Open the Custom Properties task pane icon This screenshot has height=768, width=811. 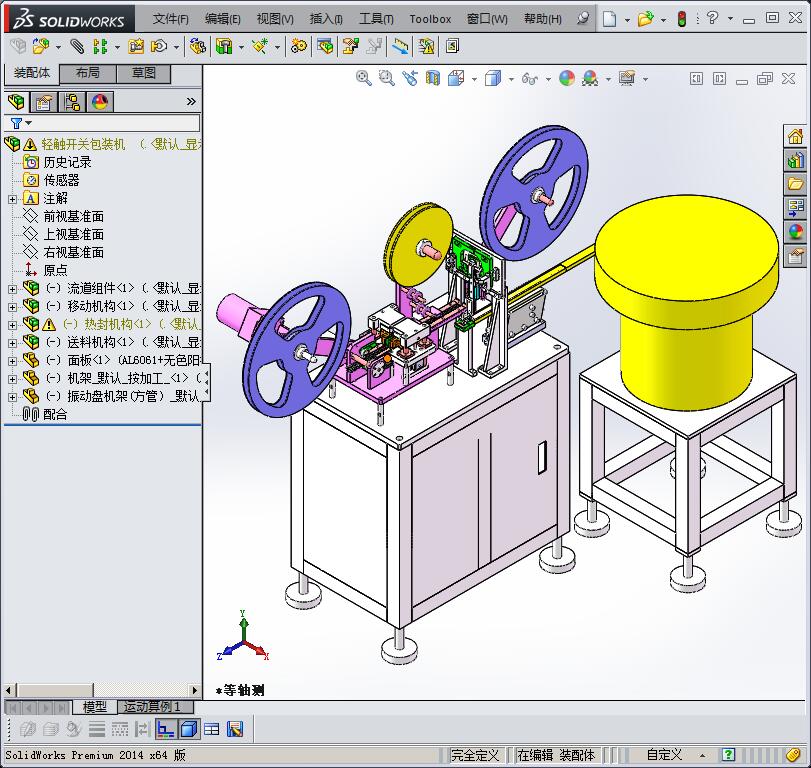pos(795,255)
